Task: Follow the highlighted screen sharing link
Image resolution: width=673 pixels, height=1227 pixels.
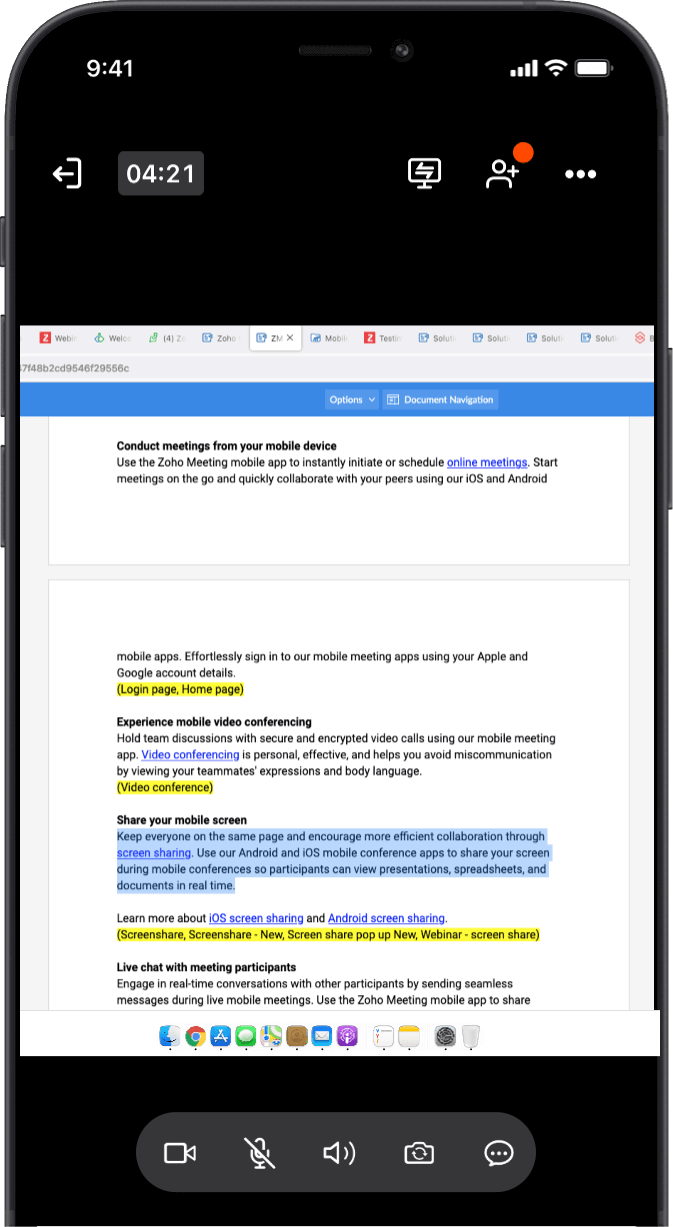Action: click(x=154, y=853)
